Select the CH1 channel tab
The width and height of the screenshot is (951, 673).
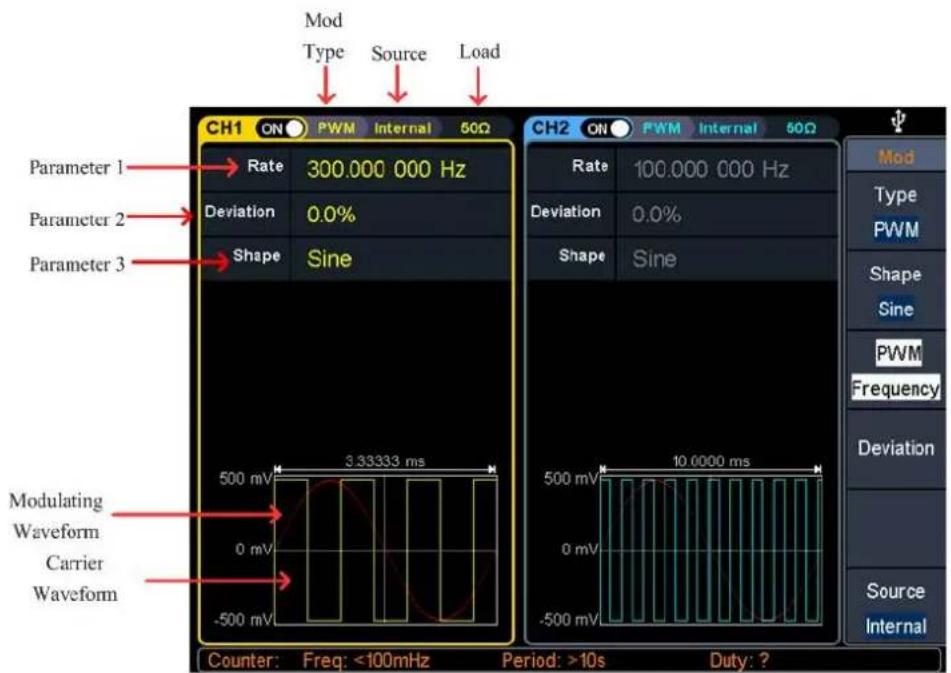(224, 128)
